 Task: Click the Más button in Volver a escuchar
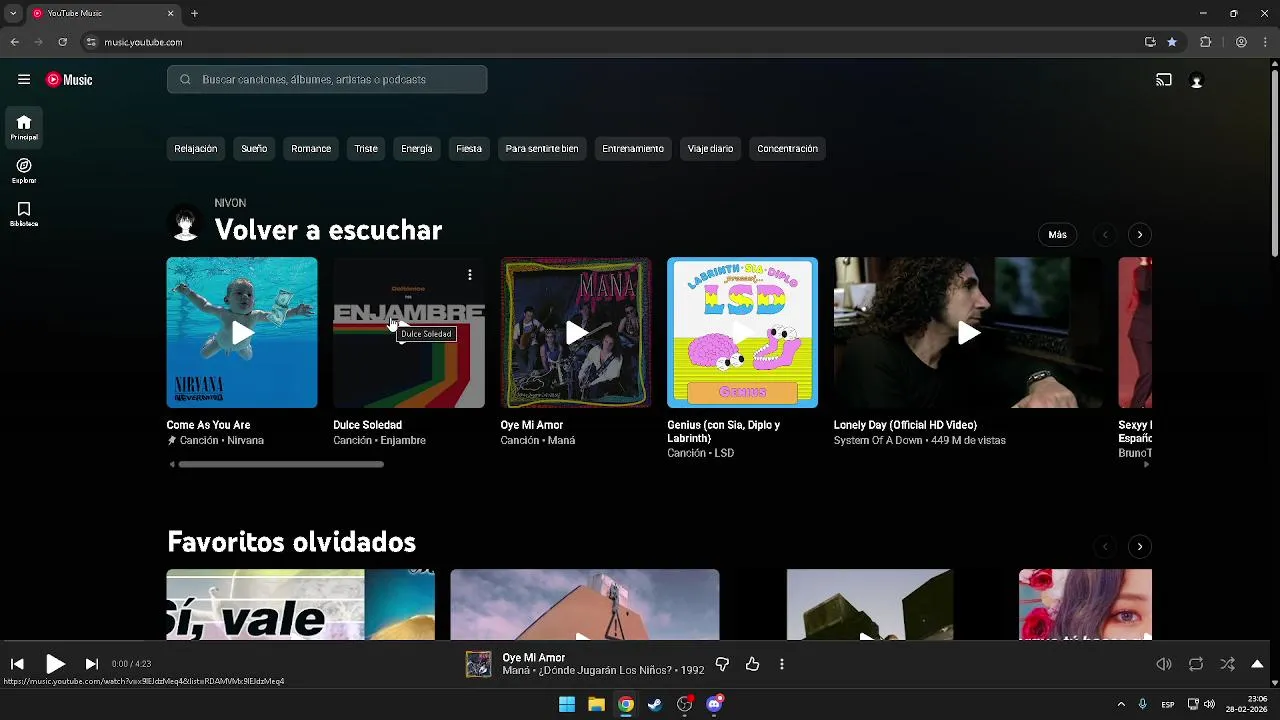pos(1058,235)
